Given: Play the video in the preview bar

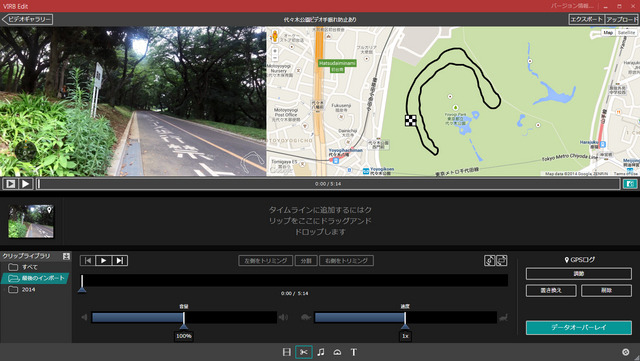Looking at the screenshot, I should point(25,184).
